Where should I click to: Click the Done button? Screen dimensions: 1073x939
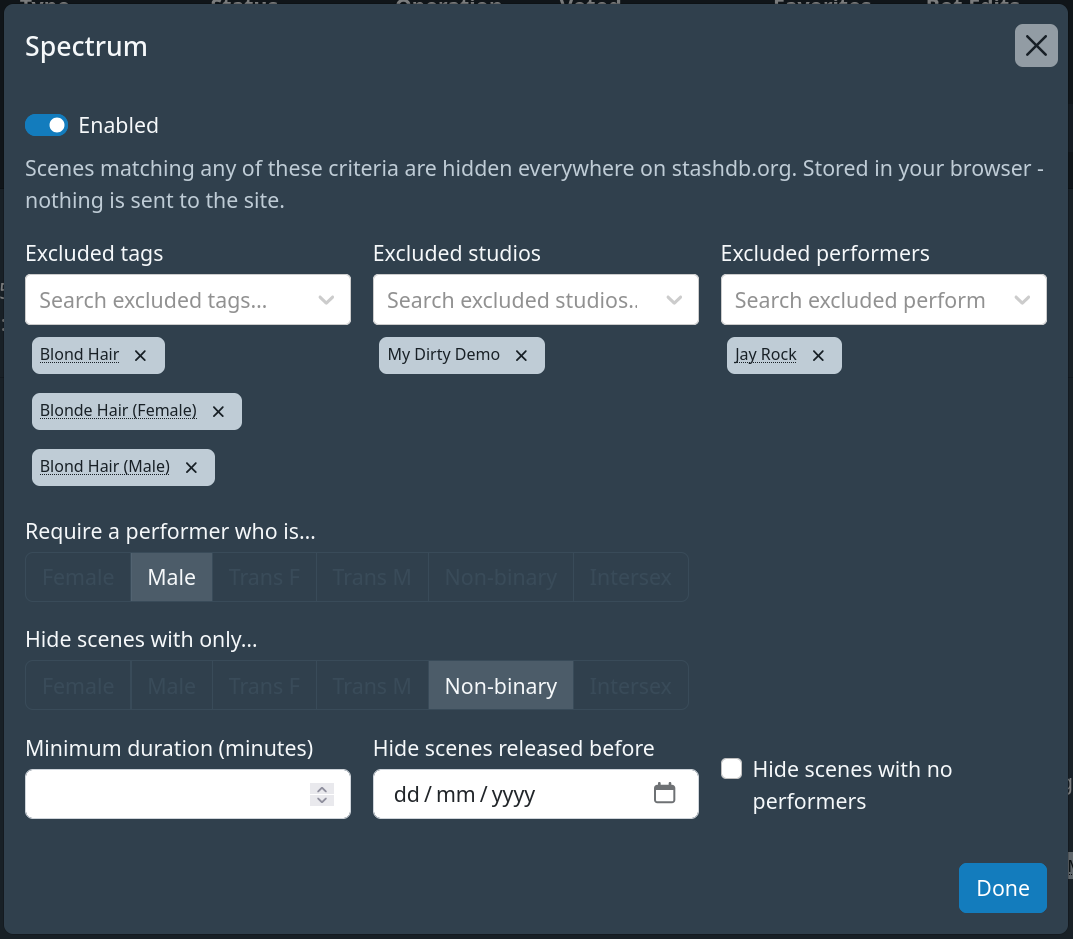click(1003, 888)
